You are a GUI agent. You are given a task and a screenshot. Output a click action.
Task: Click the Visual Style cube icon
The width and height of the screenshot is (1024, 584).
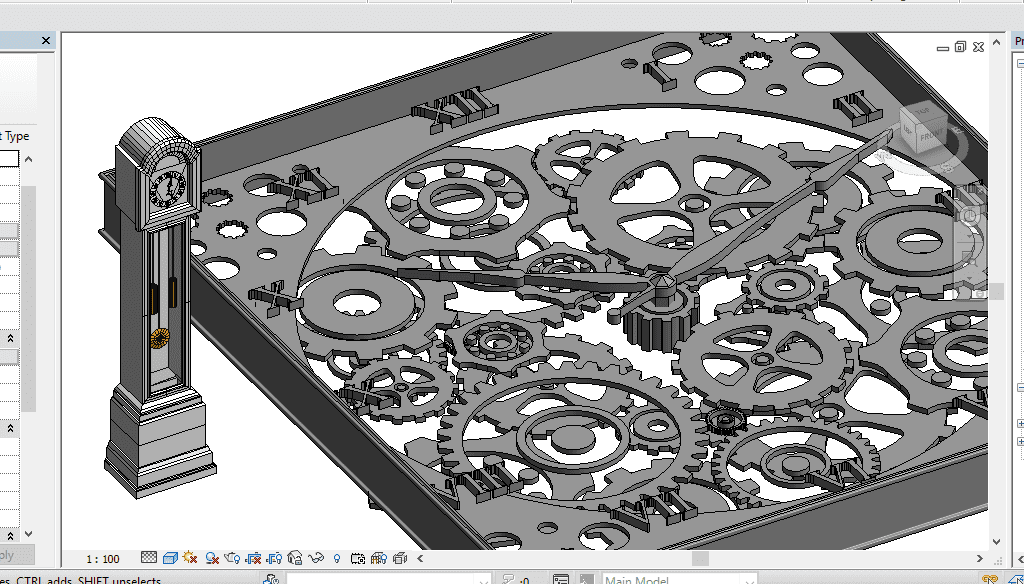[169, 558]
